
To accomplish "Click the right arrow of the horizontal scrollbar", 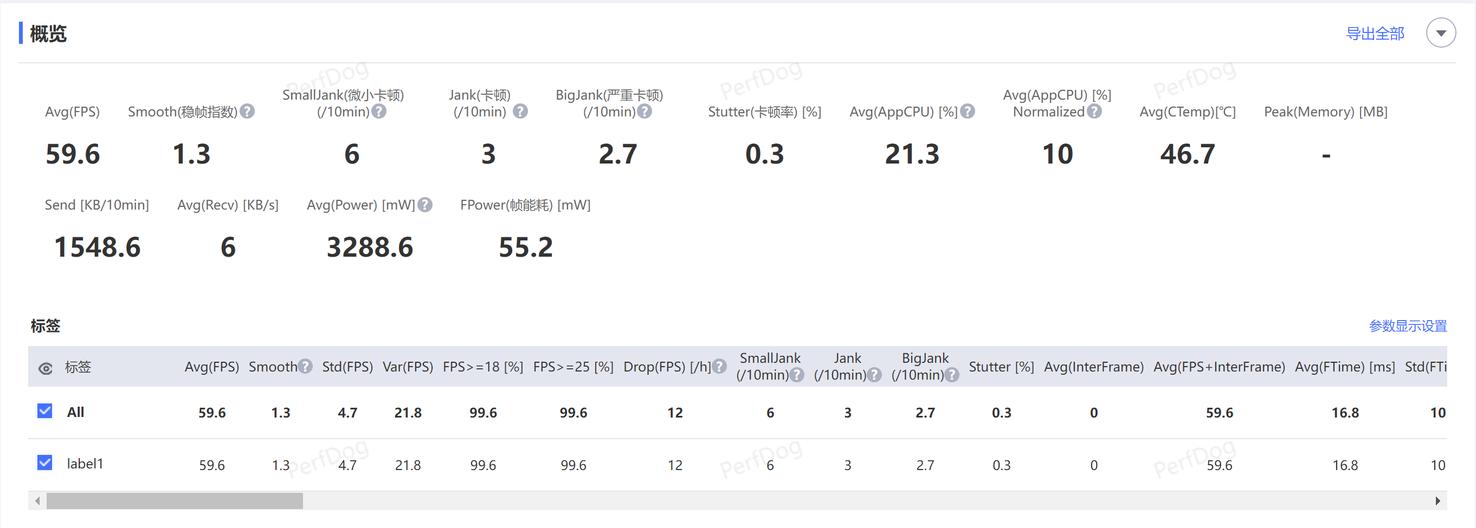I will [x=1438, y=501].
